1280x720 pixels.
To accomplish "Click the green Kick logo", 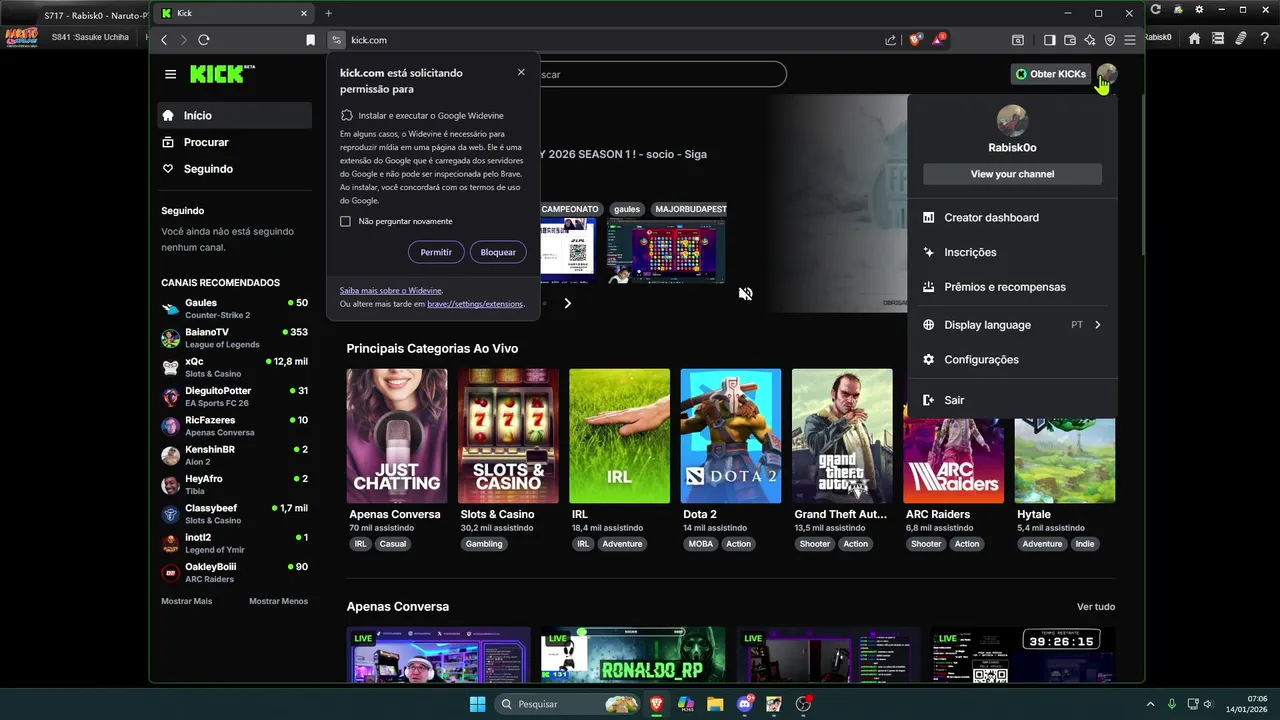I will click(222, 74).
